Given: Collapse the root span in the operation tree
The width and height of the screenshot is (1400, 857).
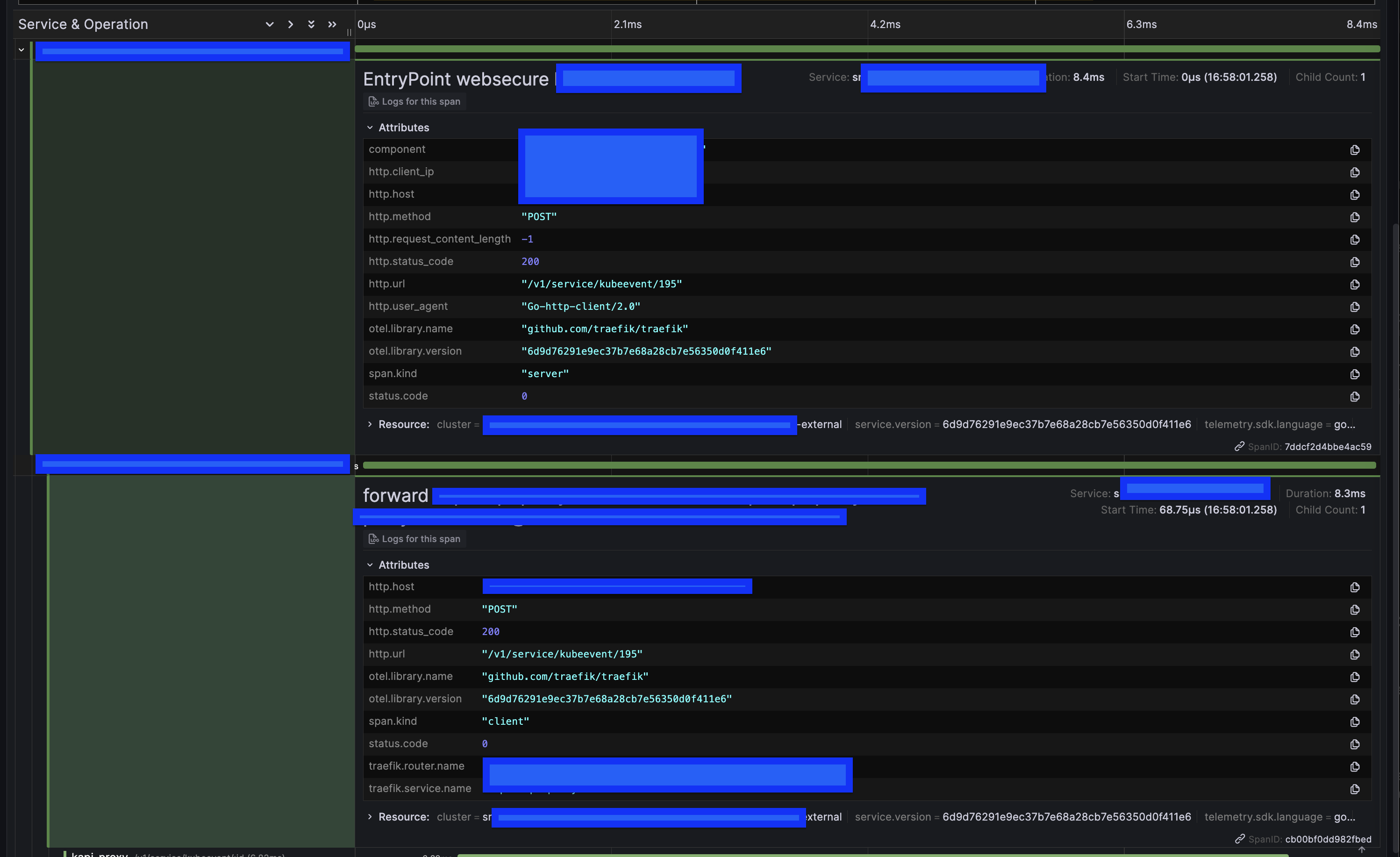Looking at the screenshot, I should (21, 50).
